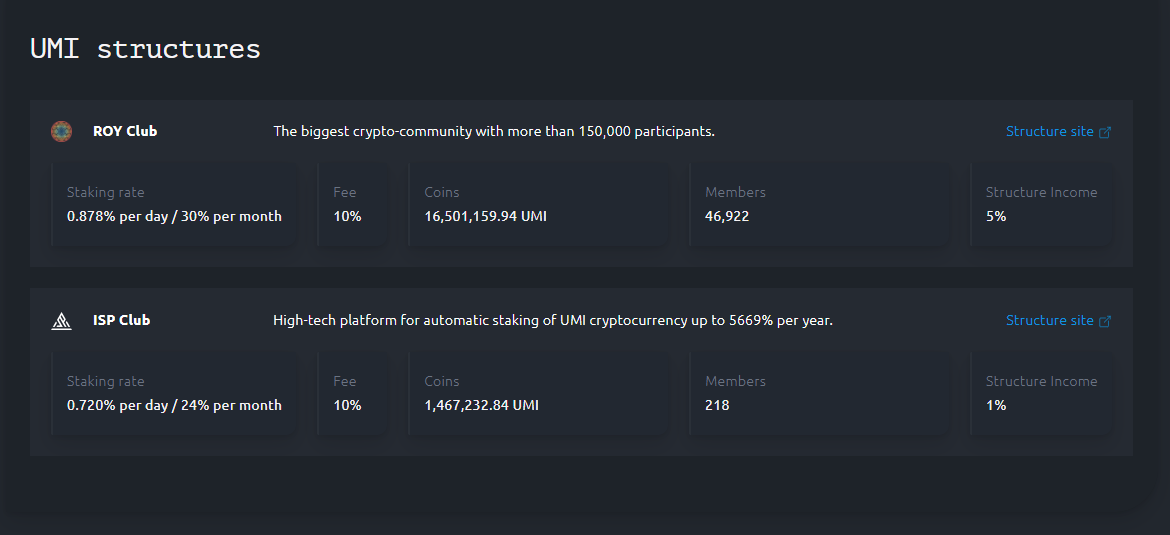
Task: Click the ROY Club logo icon
Action: (x=61, y=131)
